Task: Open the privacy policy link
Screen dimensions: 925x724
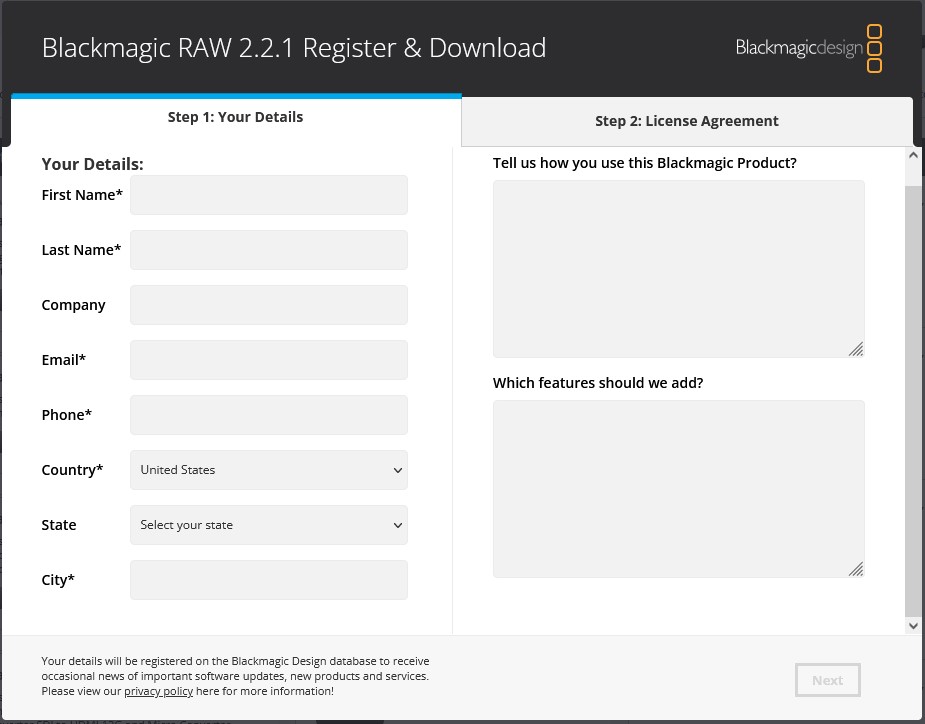Action: coord(158,691)
